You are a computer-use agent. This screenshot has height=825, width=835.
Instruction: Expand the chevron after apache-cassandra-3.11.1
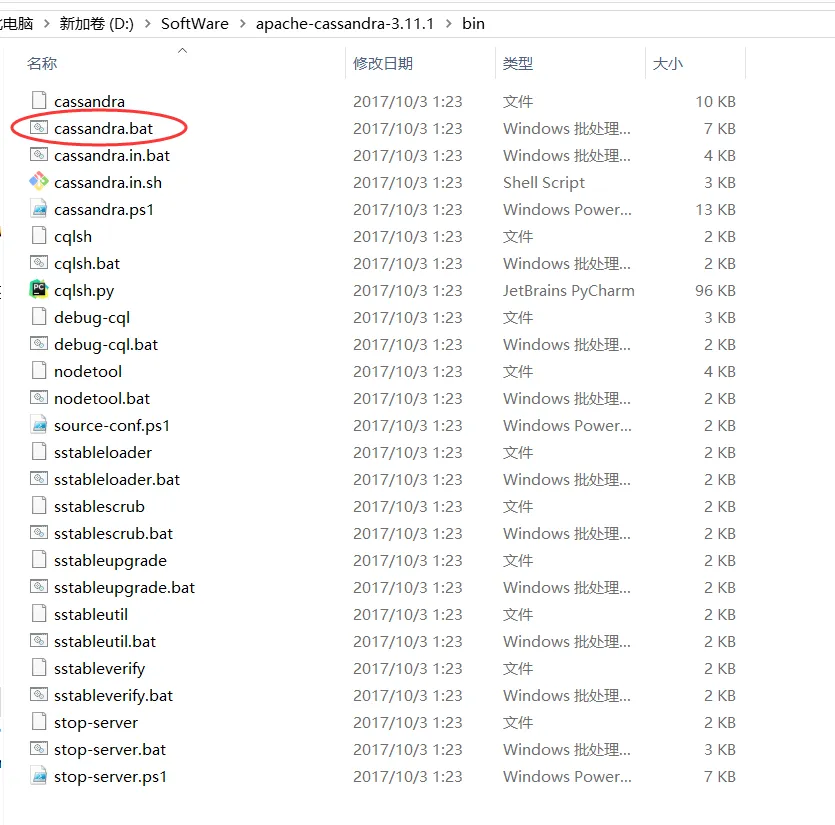[448, 24]
